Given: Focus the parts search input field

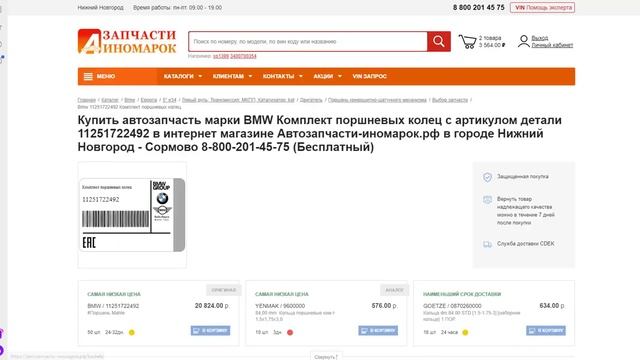Looking at the screenshot, I should 308,41.
